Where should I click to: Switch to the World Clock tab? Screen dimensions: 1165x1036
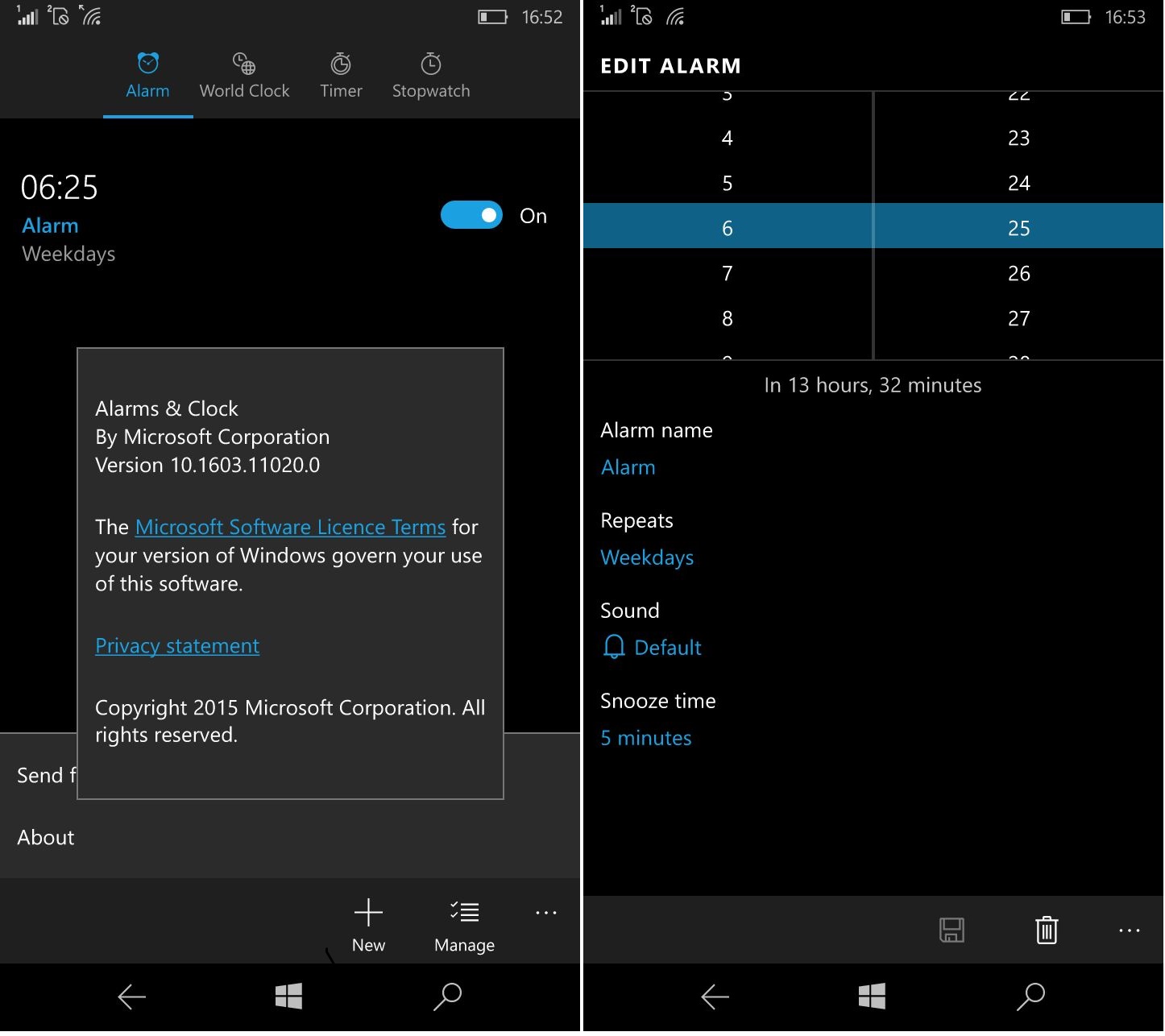(x=244, y=76)
